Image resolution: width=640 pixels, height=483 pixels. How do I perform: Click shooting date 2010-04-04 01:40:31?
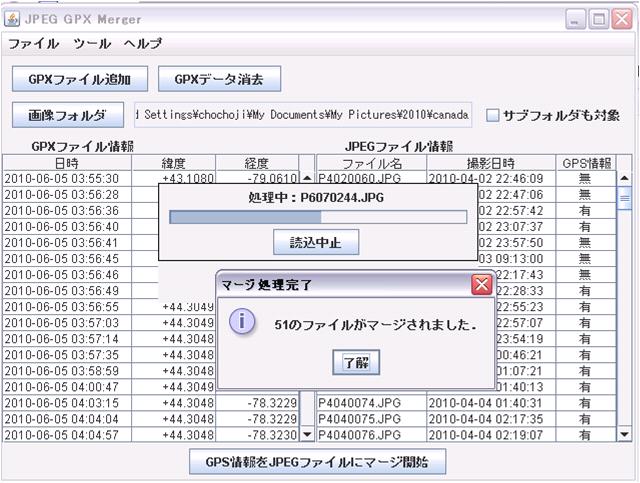(491, 403)
